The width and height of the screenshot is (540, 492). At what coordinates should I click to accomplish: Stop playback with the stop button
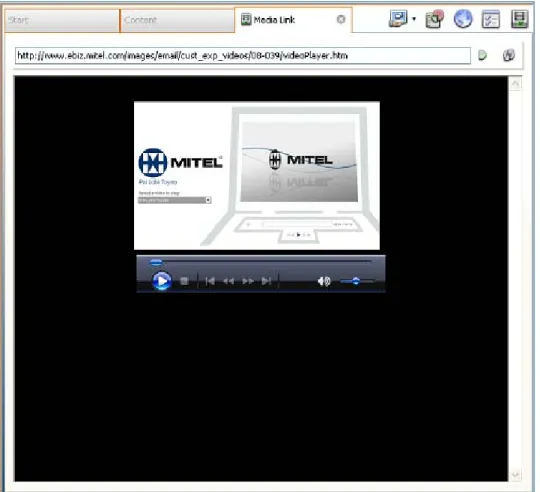point(184,281)
